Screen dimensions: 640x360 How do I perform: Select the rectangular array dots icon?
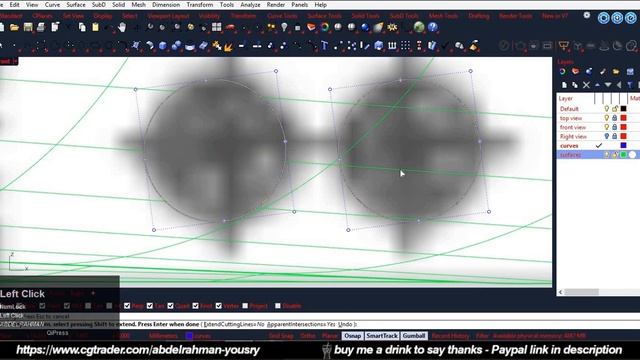click(405, 46)
